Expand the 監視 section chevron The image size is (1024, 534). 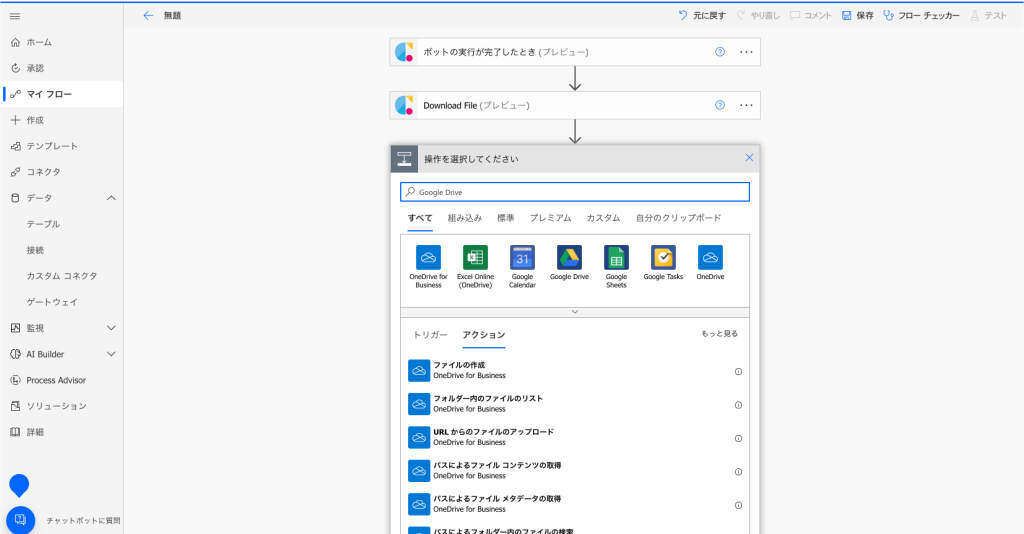[111, 328]
